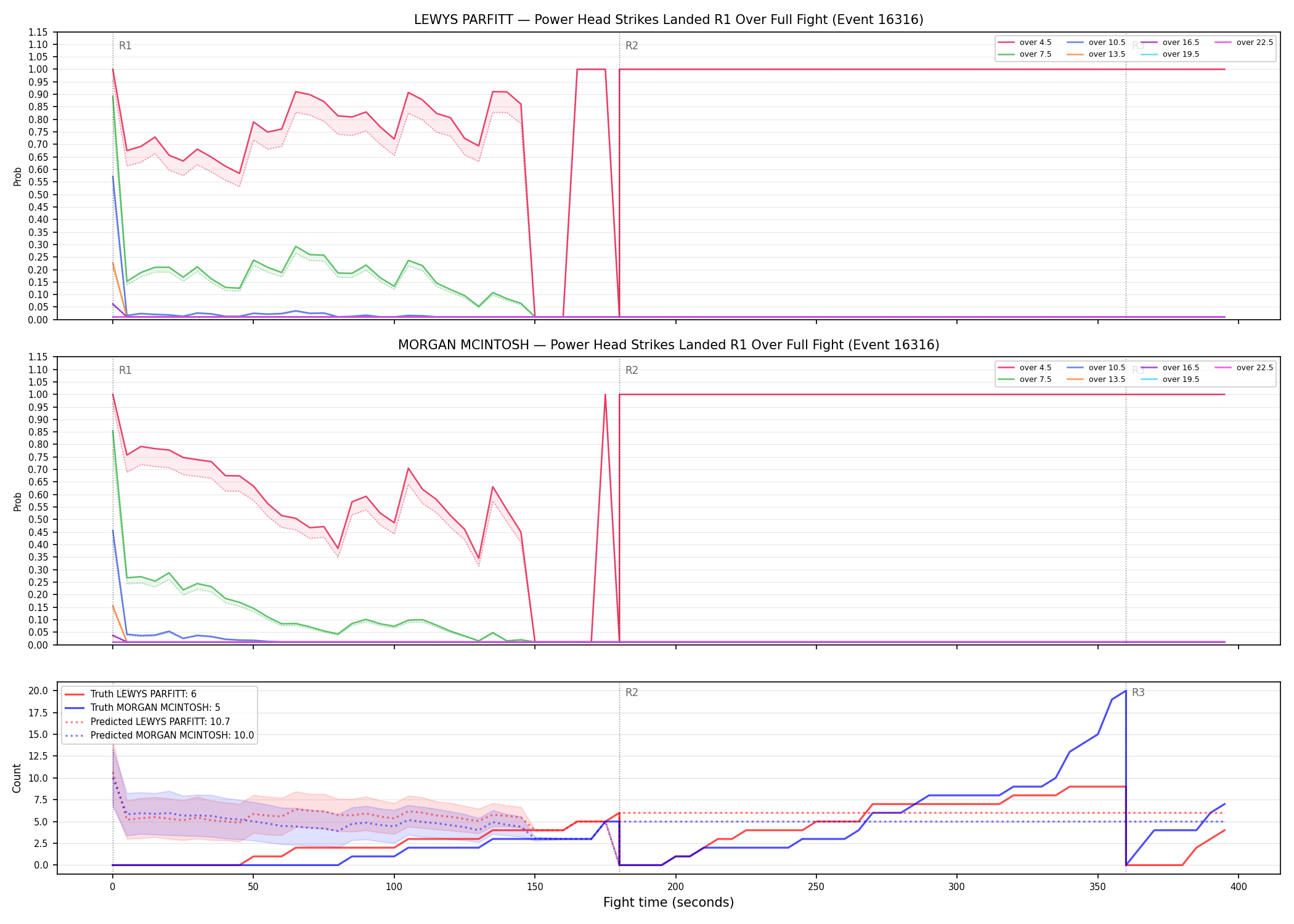Click the 20.0 tick on the Count axis

(38, 691)
